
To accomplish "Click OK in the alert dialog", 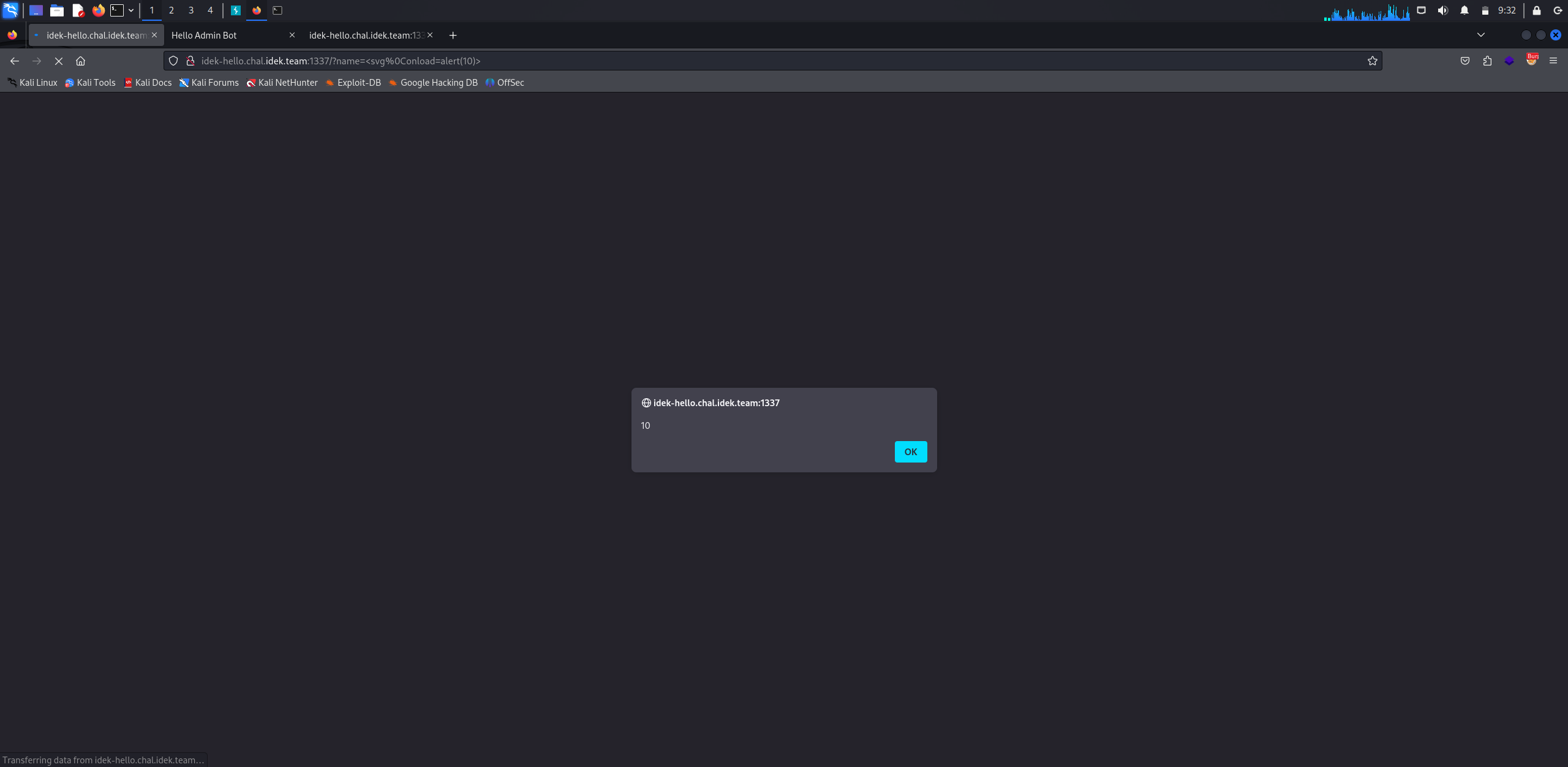I will 910,452.
